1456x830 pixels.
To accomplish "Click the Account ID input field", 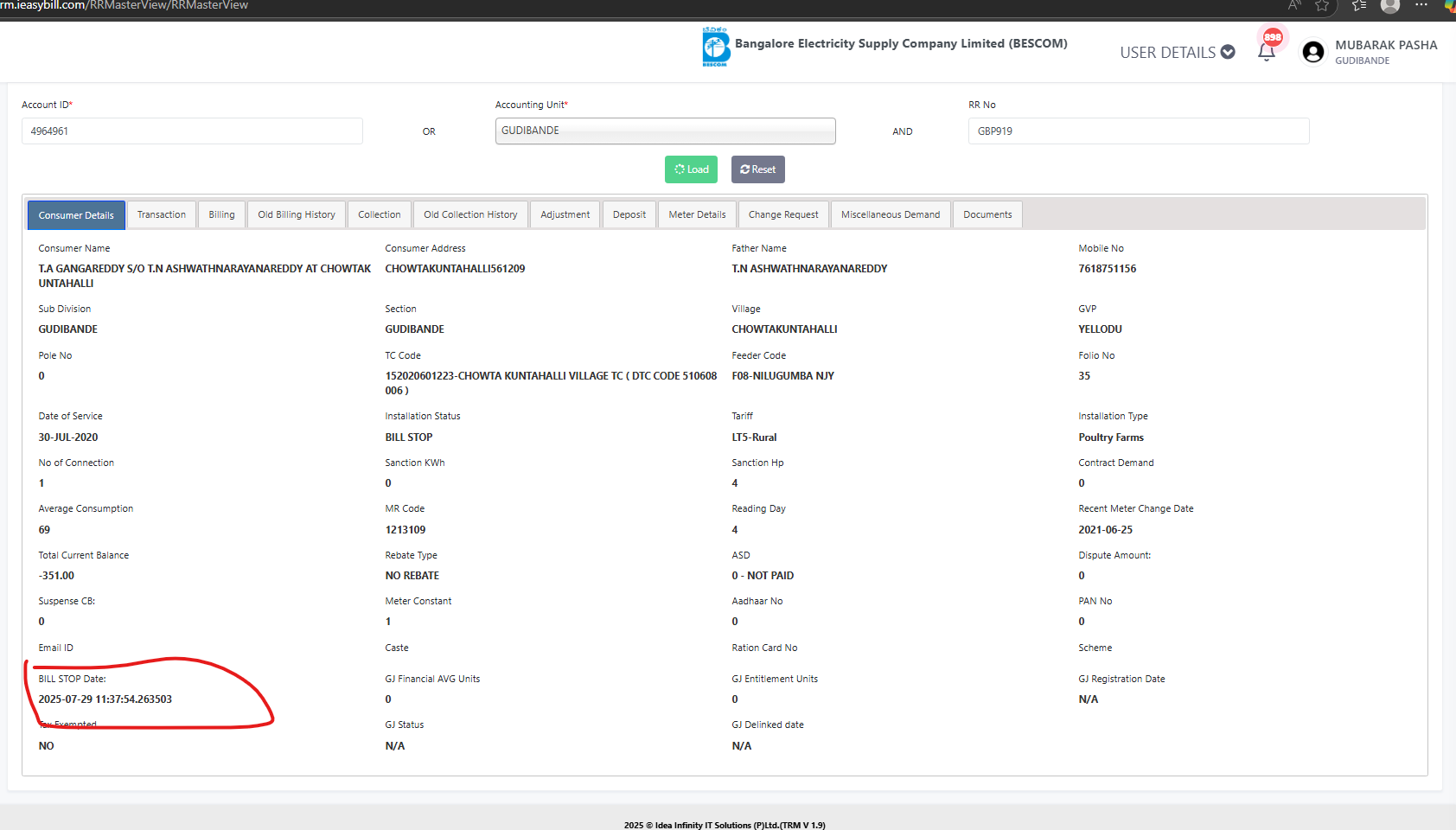I will [192, 131].
